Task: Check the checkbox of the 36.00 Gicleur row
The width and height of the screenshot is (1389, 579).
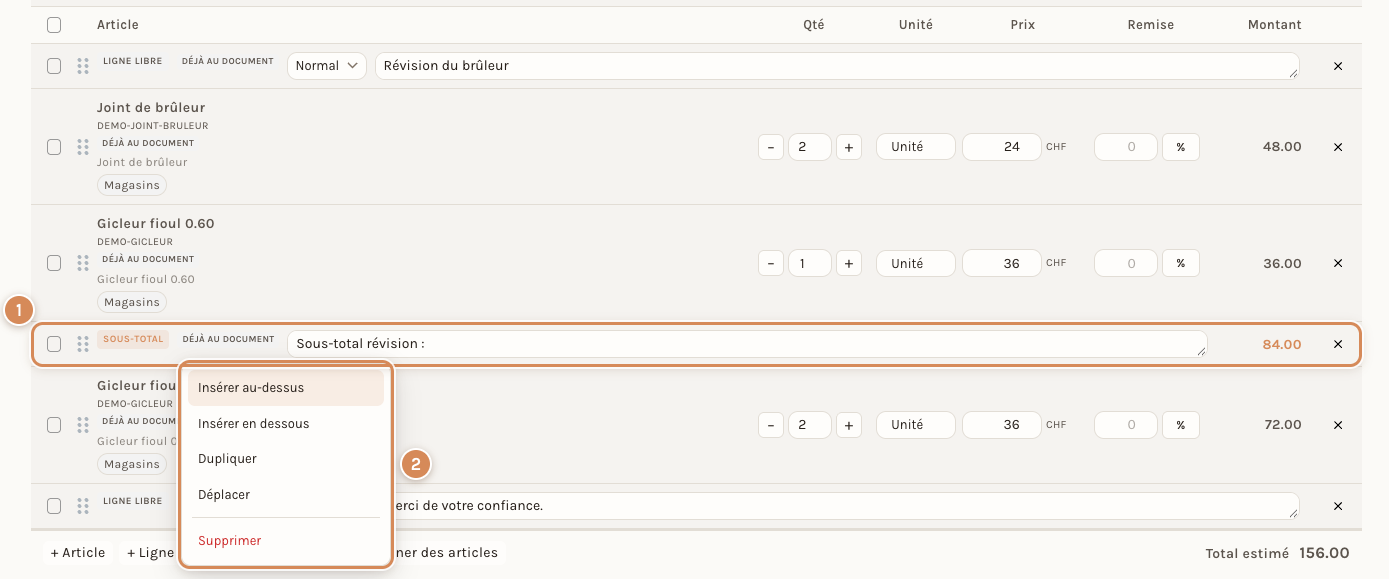Action: (x=54, y=263)
